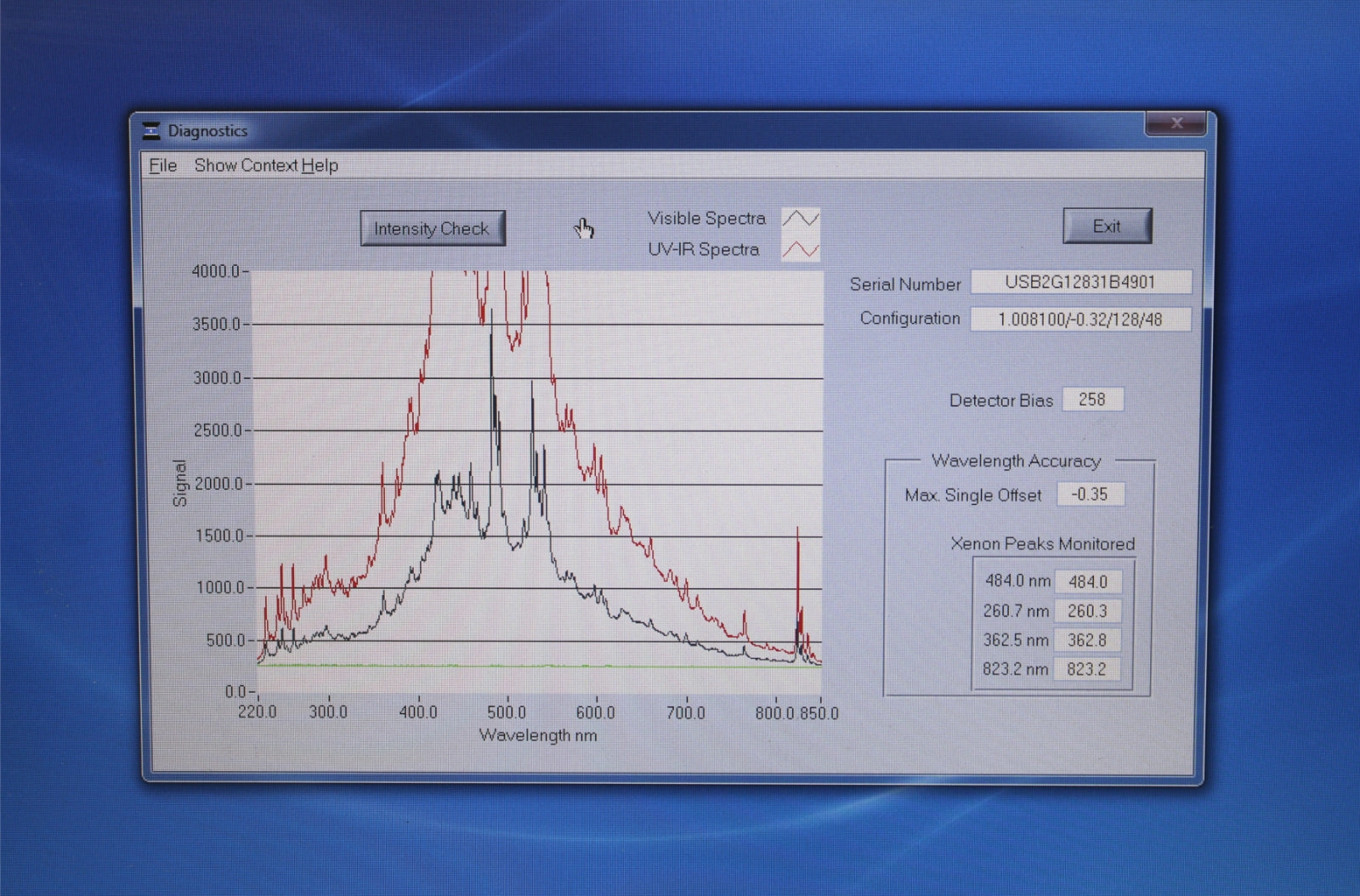The width and height of the screenshot is (1360, 896).
Task: Open the File menu
Action: (162, 166)
